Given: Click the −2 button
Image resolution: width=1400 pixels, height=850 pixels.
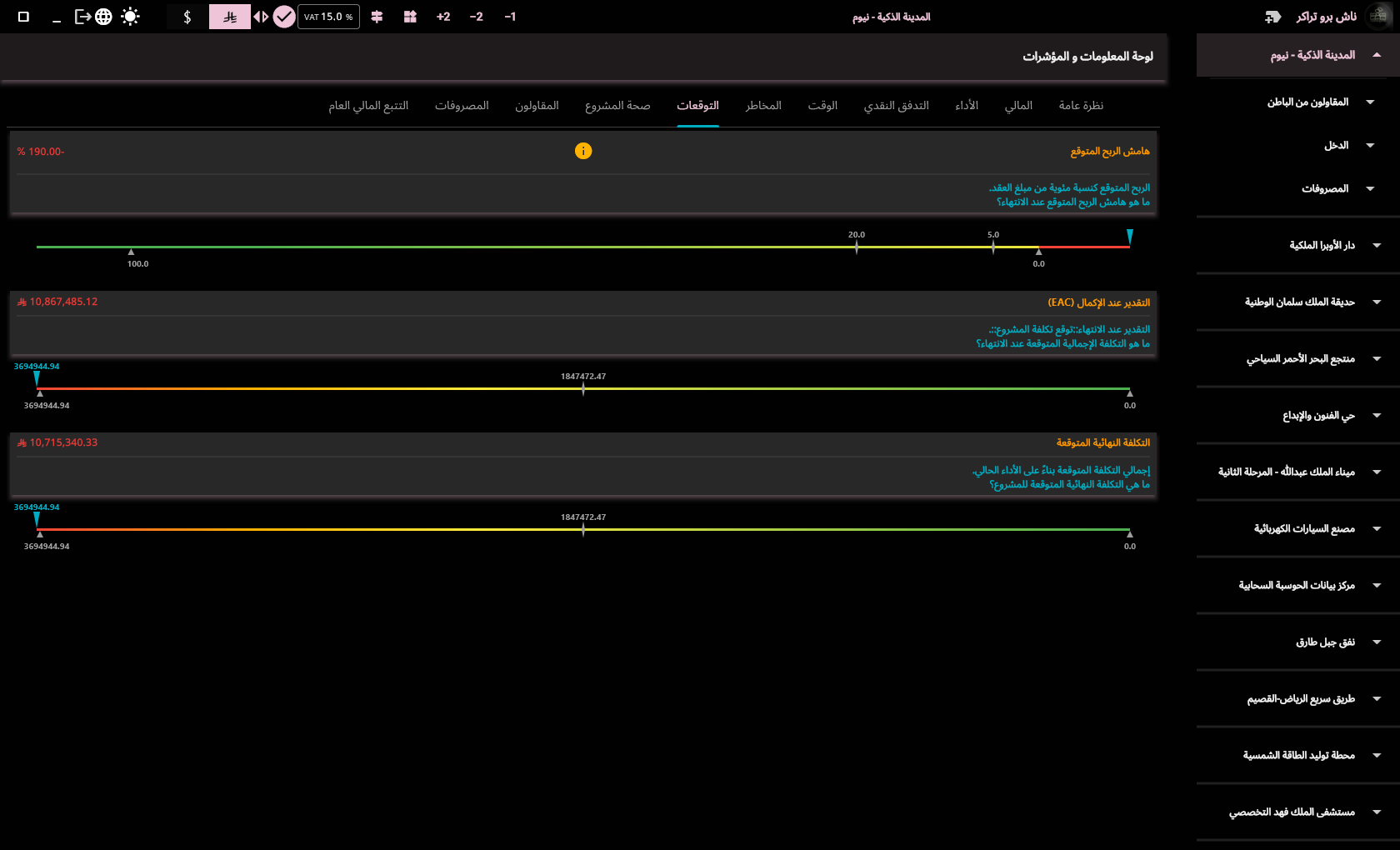Looking at the screenshot, I should [477, 17].
